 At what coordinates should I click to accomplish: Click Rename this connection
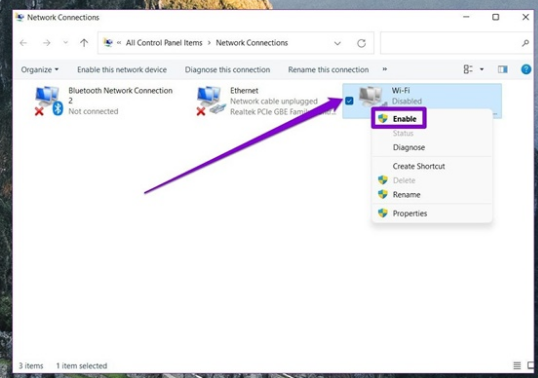(328, 70)
